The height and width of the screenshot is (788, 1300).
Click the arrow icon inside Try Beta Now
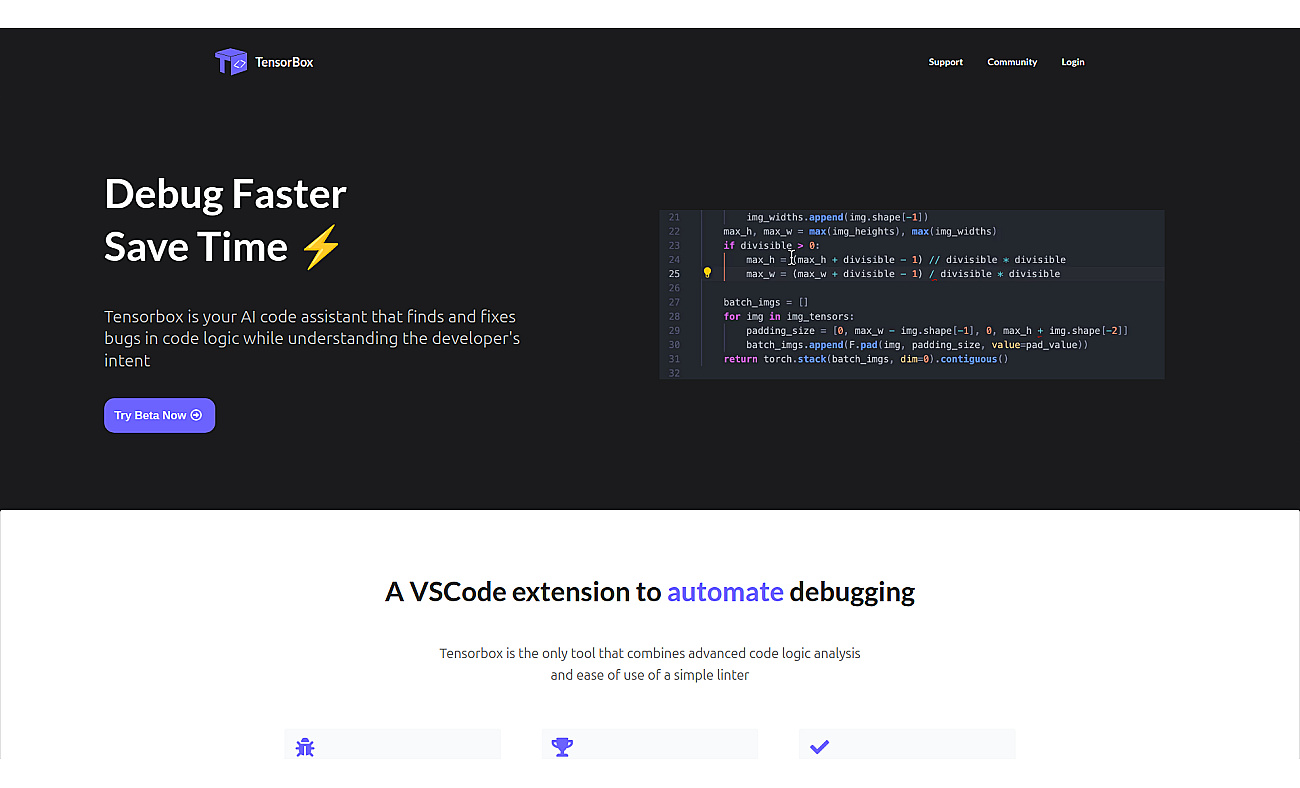(196, 415)
